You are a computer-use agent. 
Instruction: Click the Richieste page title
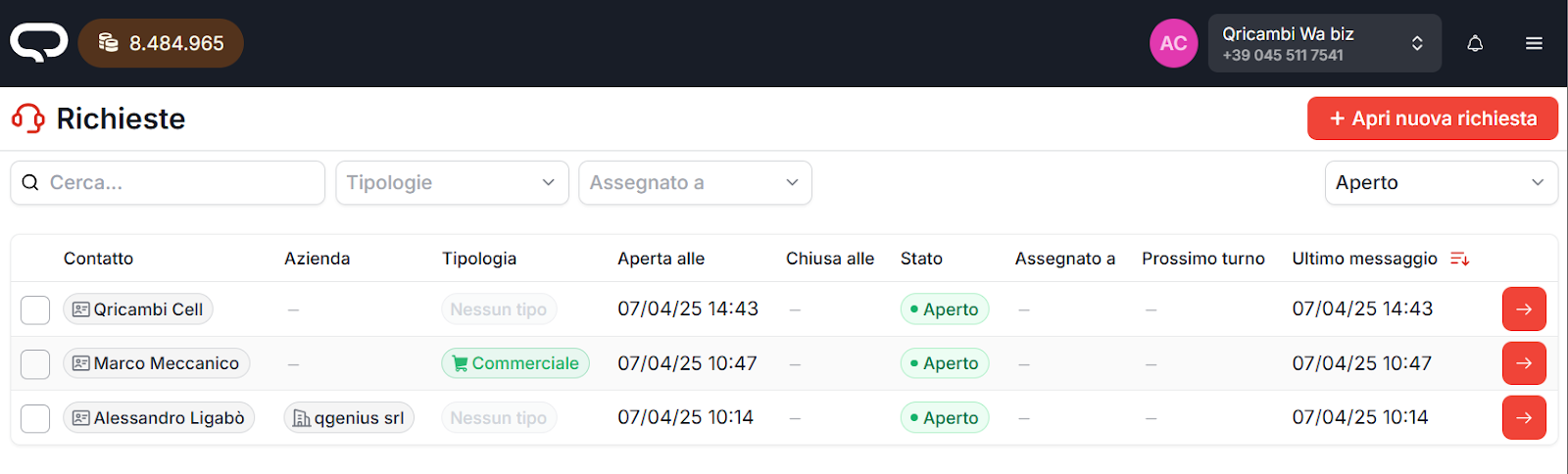tap(121, 118)
